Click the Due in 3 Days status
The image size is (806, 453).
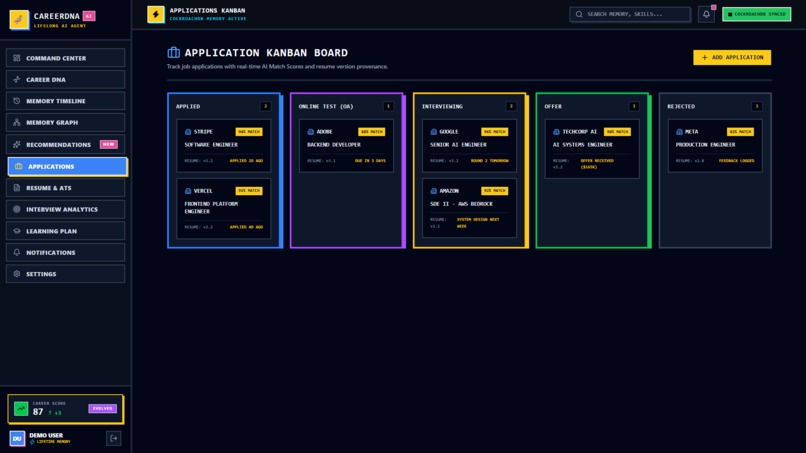pos(370,160)
